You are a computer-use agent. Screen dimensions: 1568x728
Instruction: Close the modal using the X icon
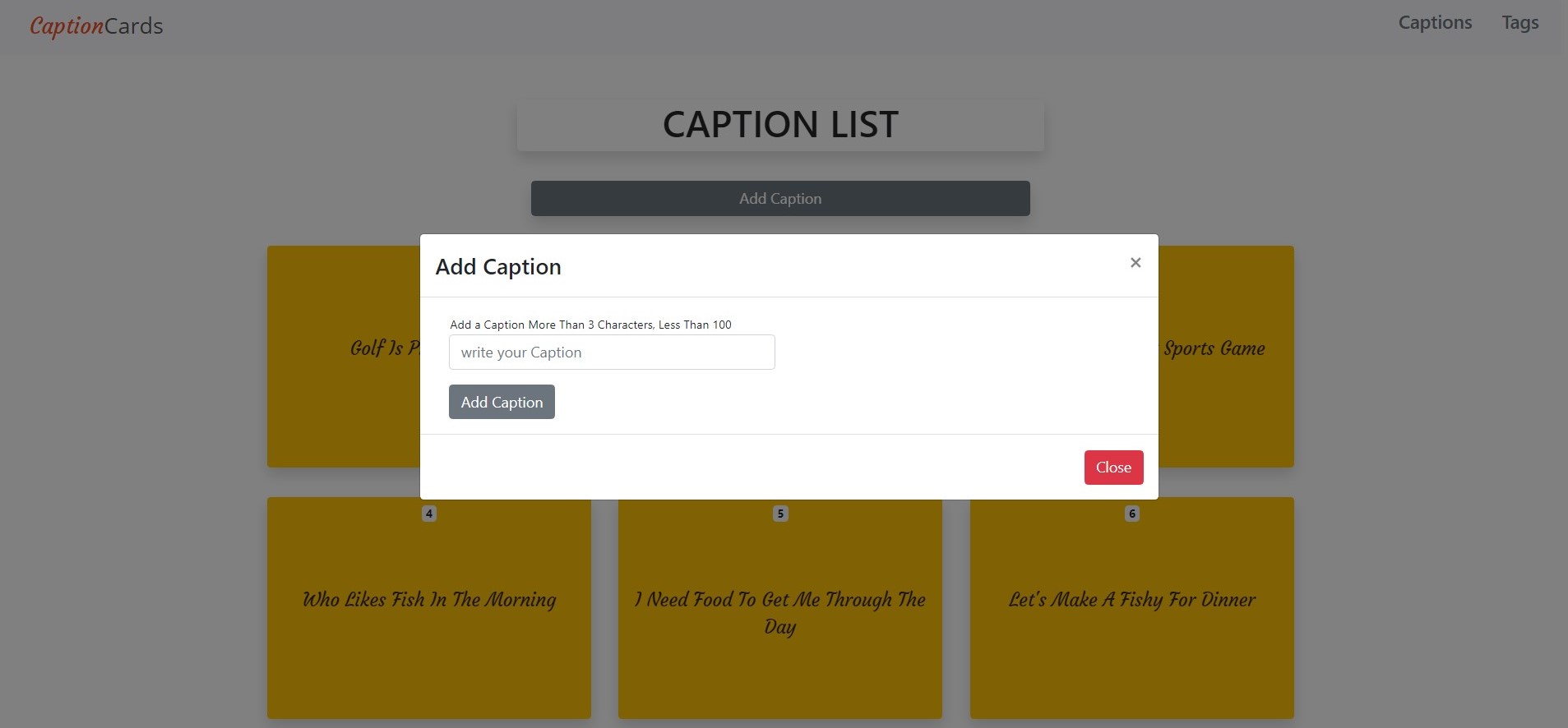tap(1135, 262)
